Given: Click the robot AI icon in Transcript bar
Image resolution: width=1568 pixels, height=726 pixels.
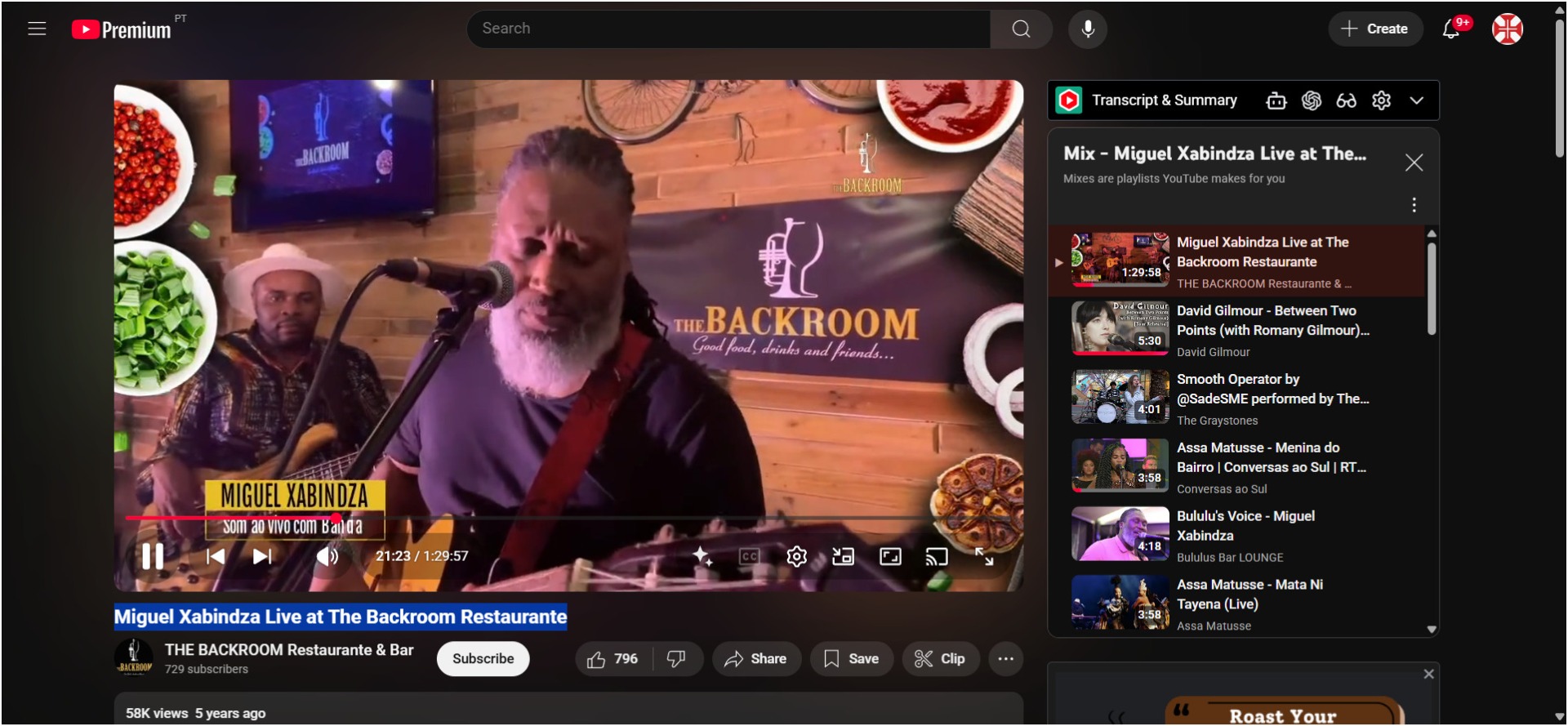Looking at the screenshot, I should point(1276,100).
